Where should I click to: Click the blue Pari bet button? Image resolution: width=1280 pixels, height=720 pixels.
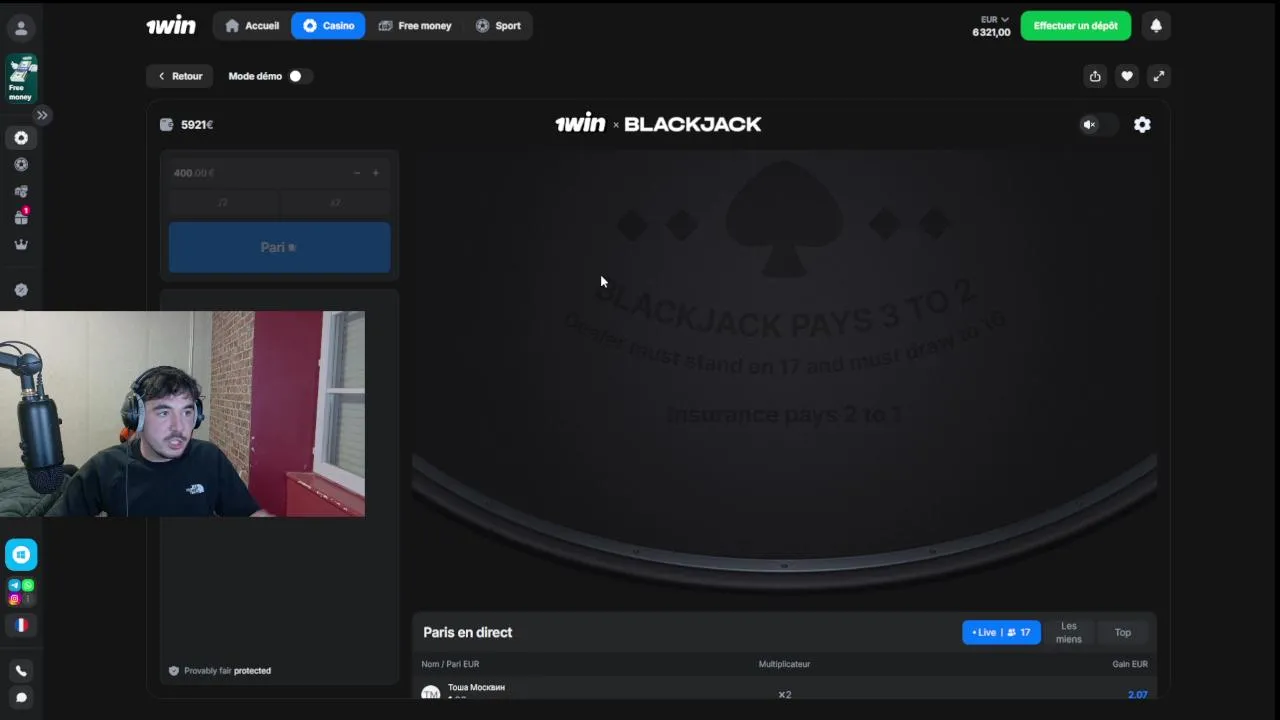pyautogui.click(x=279, y=247)
